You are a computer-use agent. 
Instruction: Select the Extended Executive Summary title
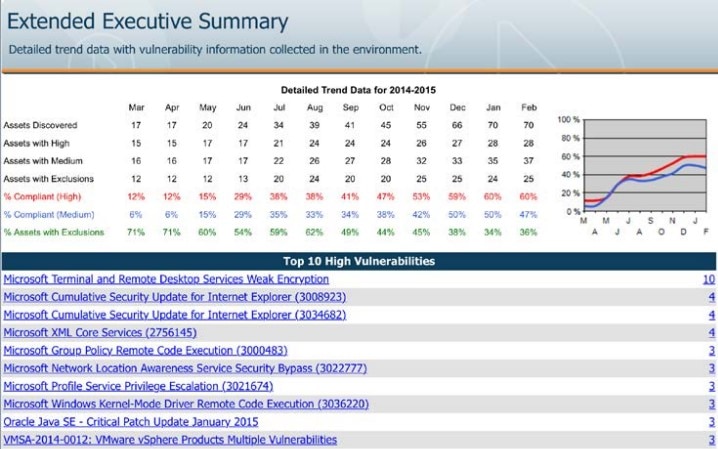(147, 22)
